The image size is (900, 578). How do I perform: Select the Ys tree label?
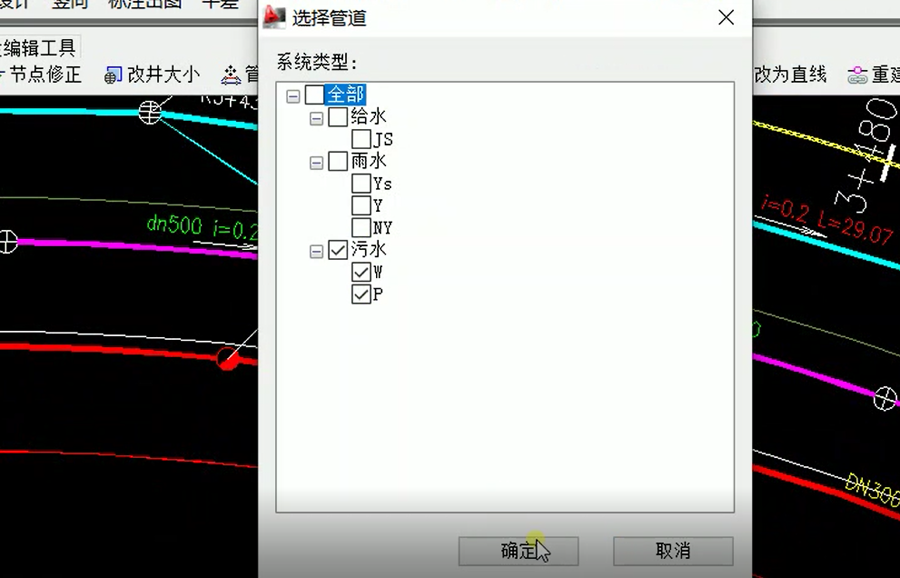382,184
